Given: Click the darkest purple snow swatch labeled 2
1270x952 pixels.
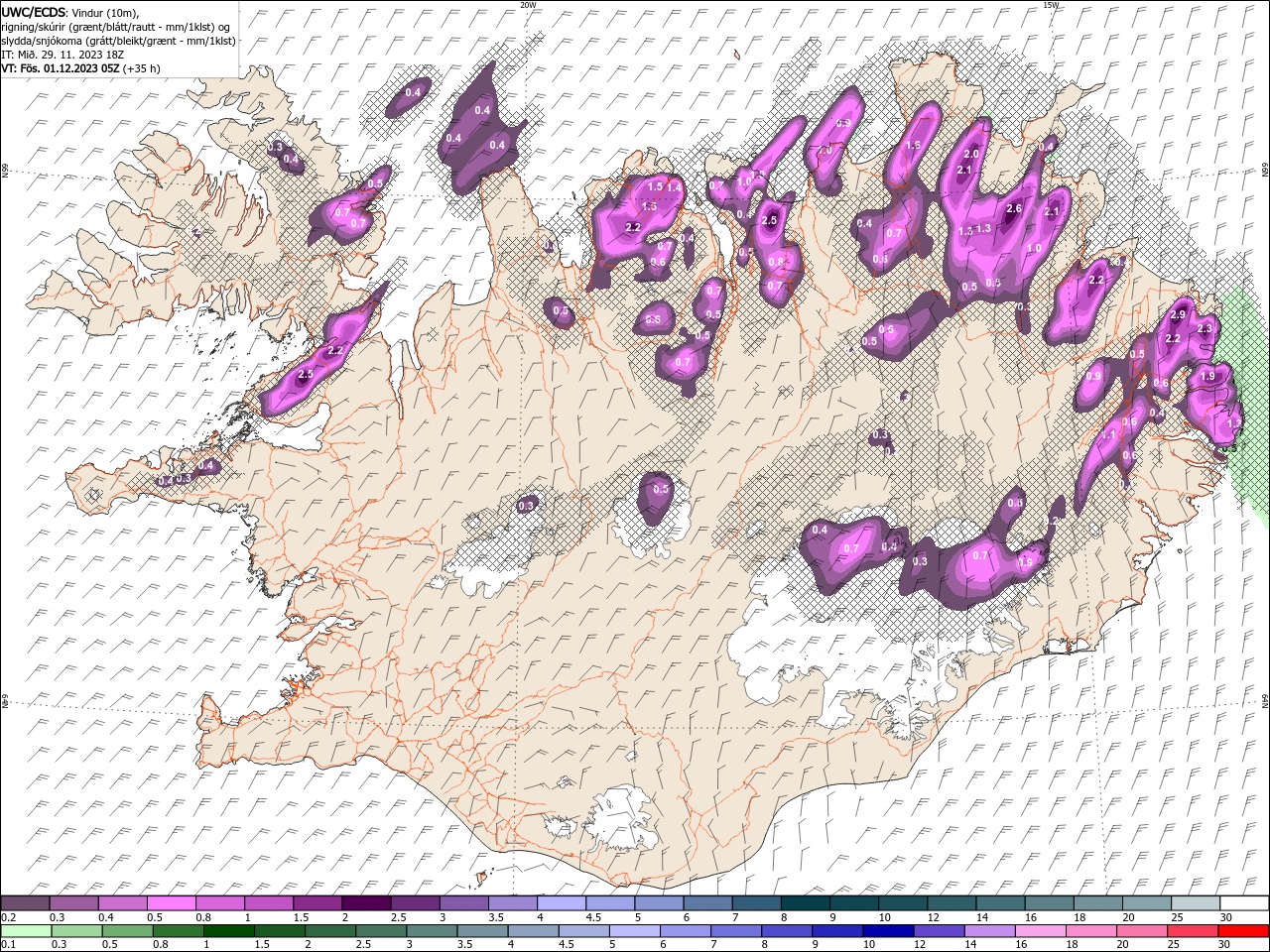Looking at the screenshot, I should pos(366,903).
